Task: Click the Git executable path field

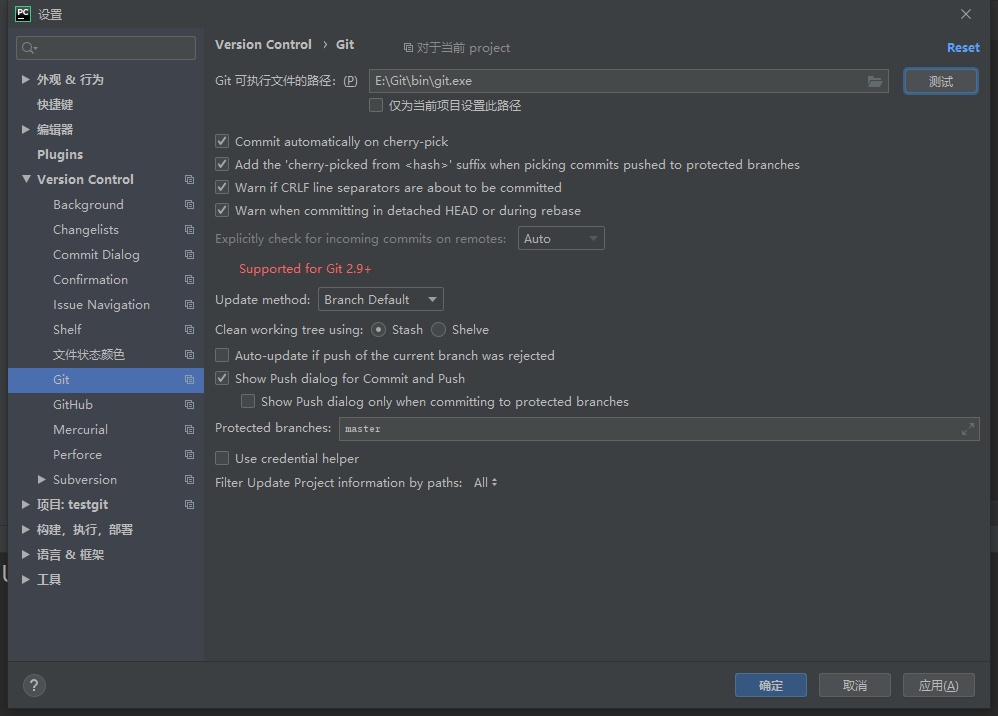Action: tap(629, 81)
